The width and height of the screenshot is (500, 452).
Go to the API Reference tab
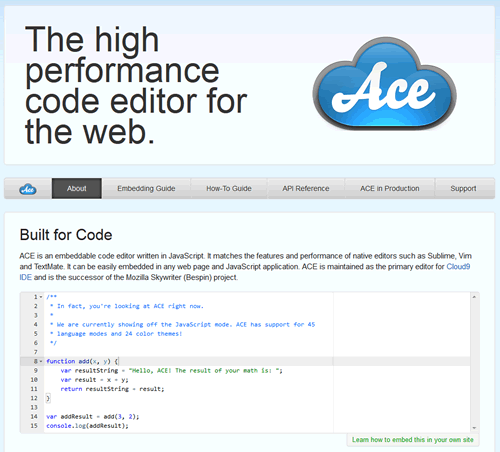306,188
